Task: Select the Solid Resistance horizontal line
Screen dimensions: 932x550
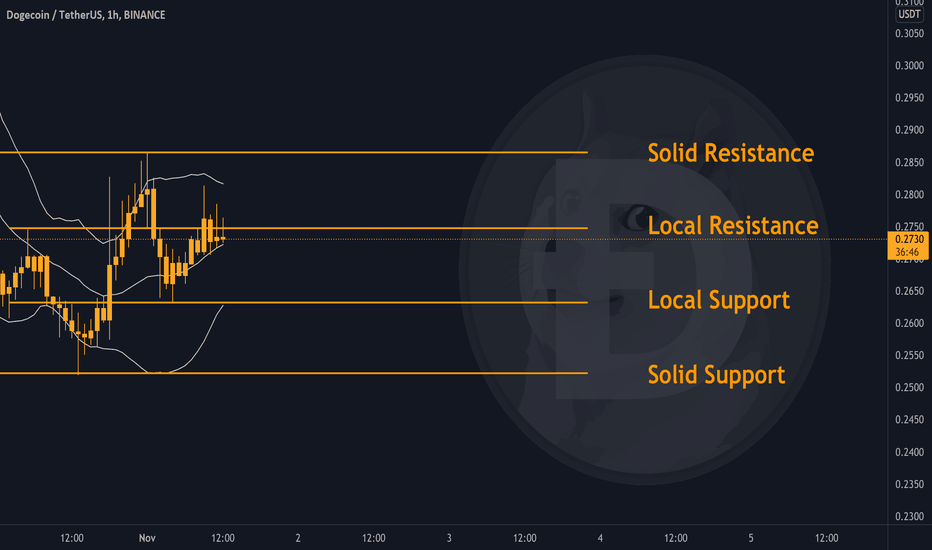Action: [294, 153]
